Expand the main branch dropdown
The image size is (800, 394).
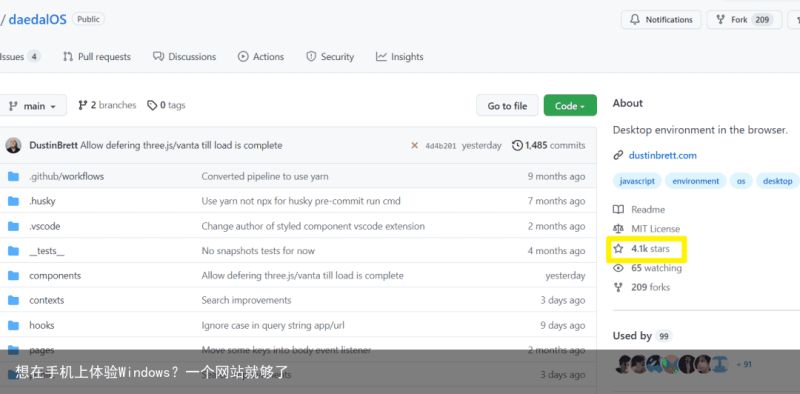(32, 106)
